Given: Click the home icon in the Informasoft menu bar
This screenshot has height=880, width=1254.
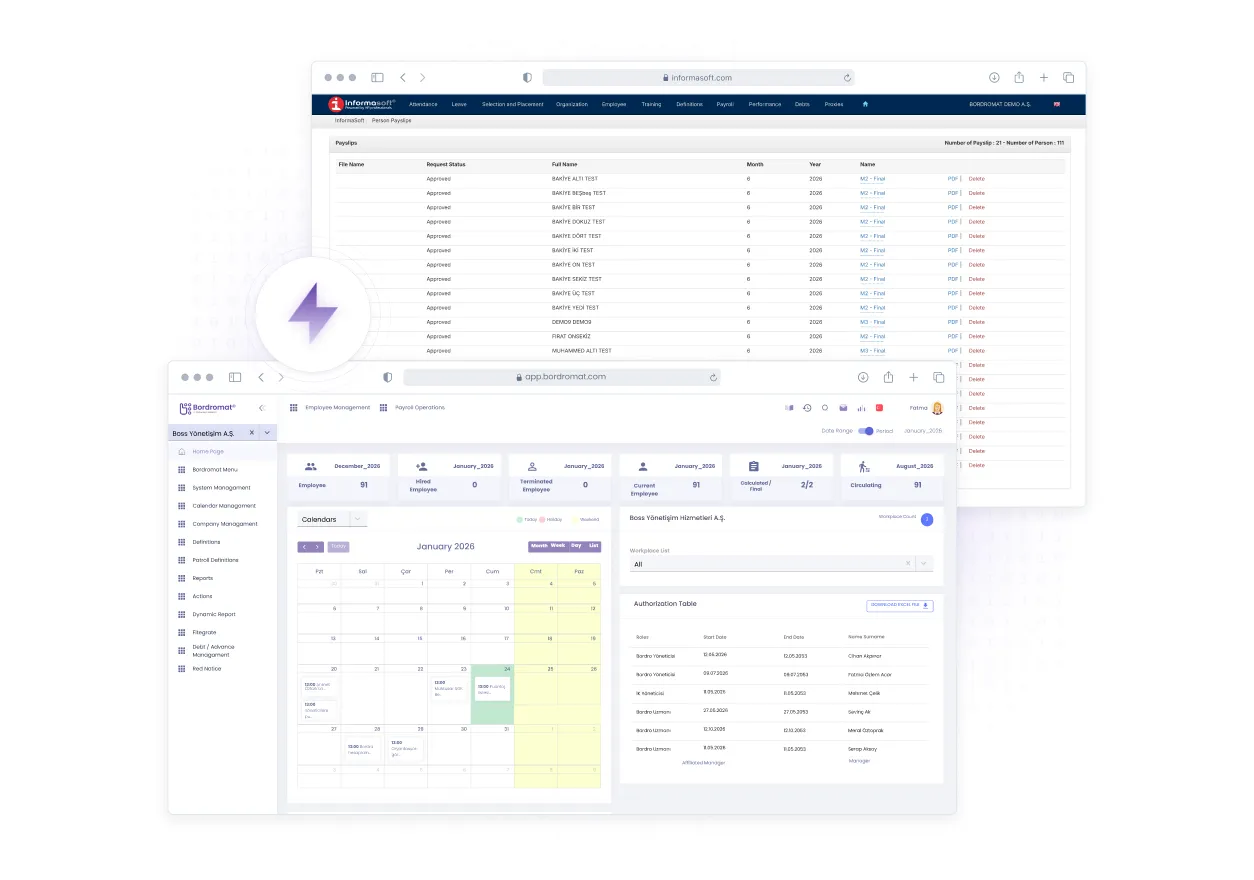Looking at the screenshot, I should pyautogui.click(x=864, y=104).
